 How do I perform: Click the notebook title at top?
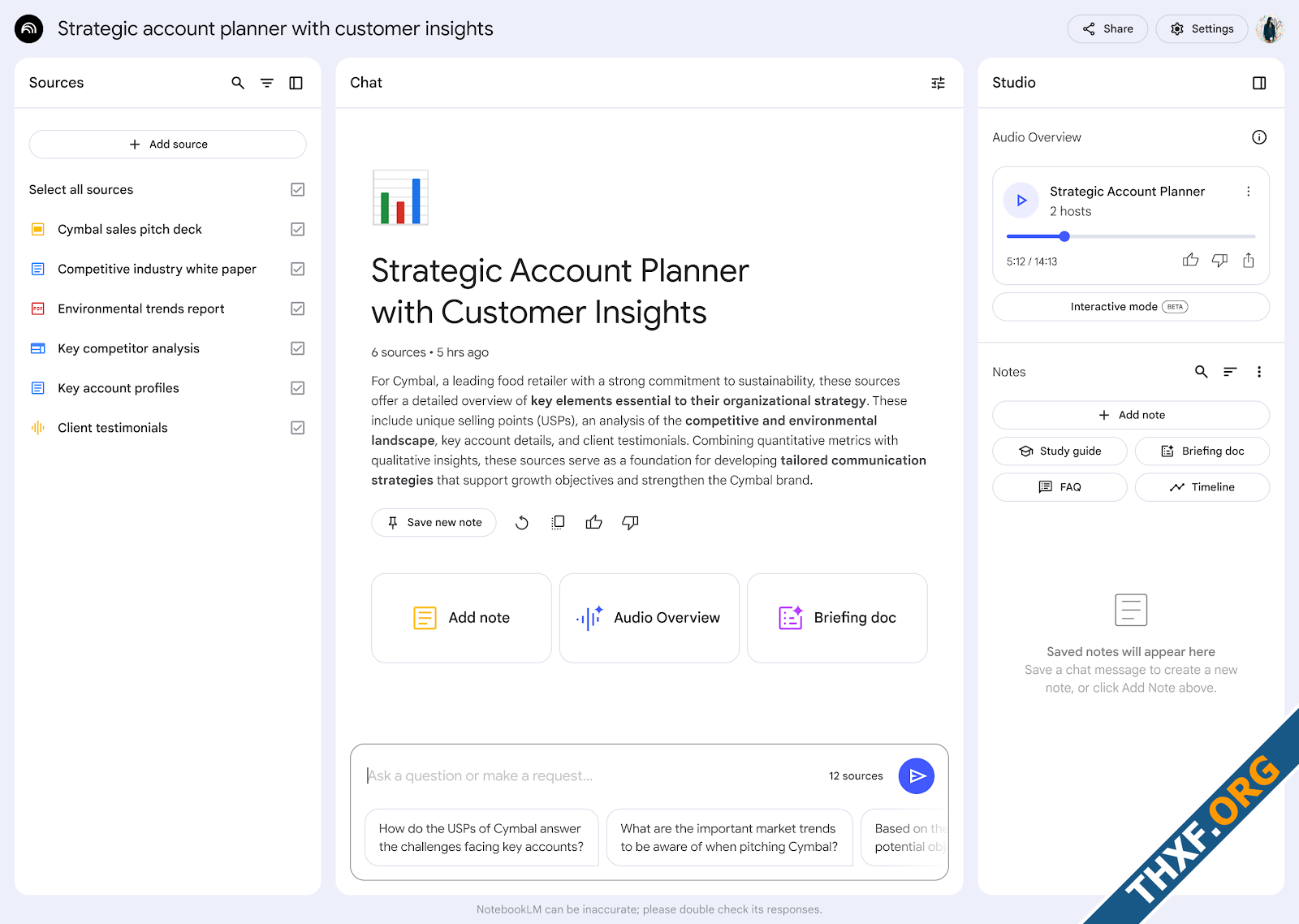pyautogui.click(x=275, y=28)
